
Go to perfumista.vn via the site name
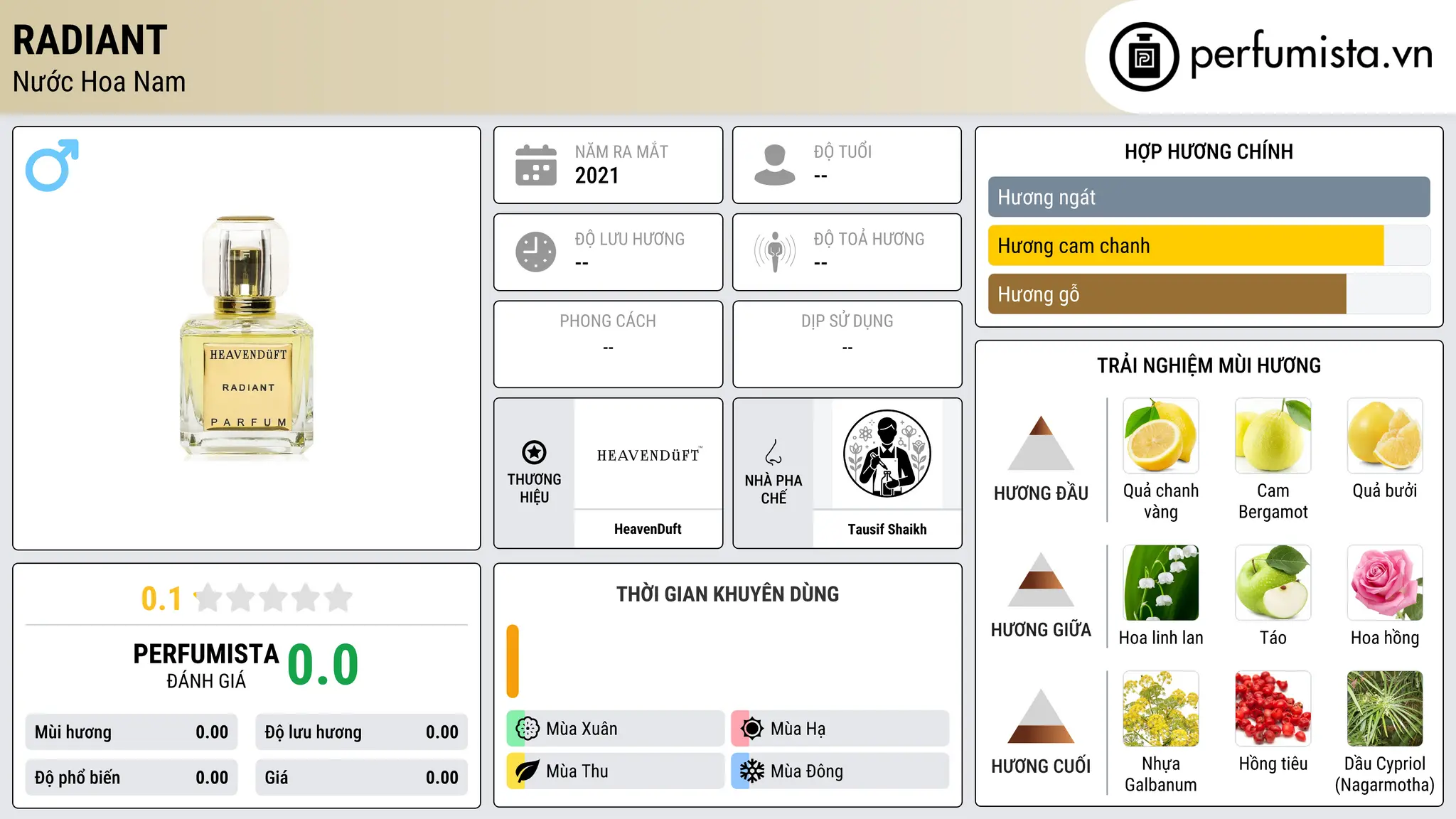pyautogui.click(x=1312, y=54)
